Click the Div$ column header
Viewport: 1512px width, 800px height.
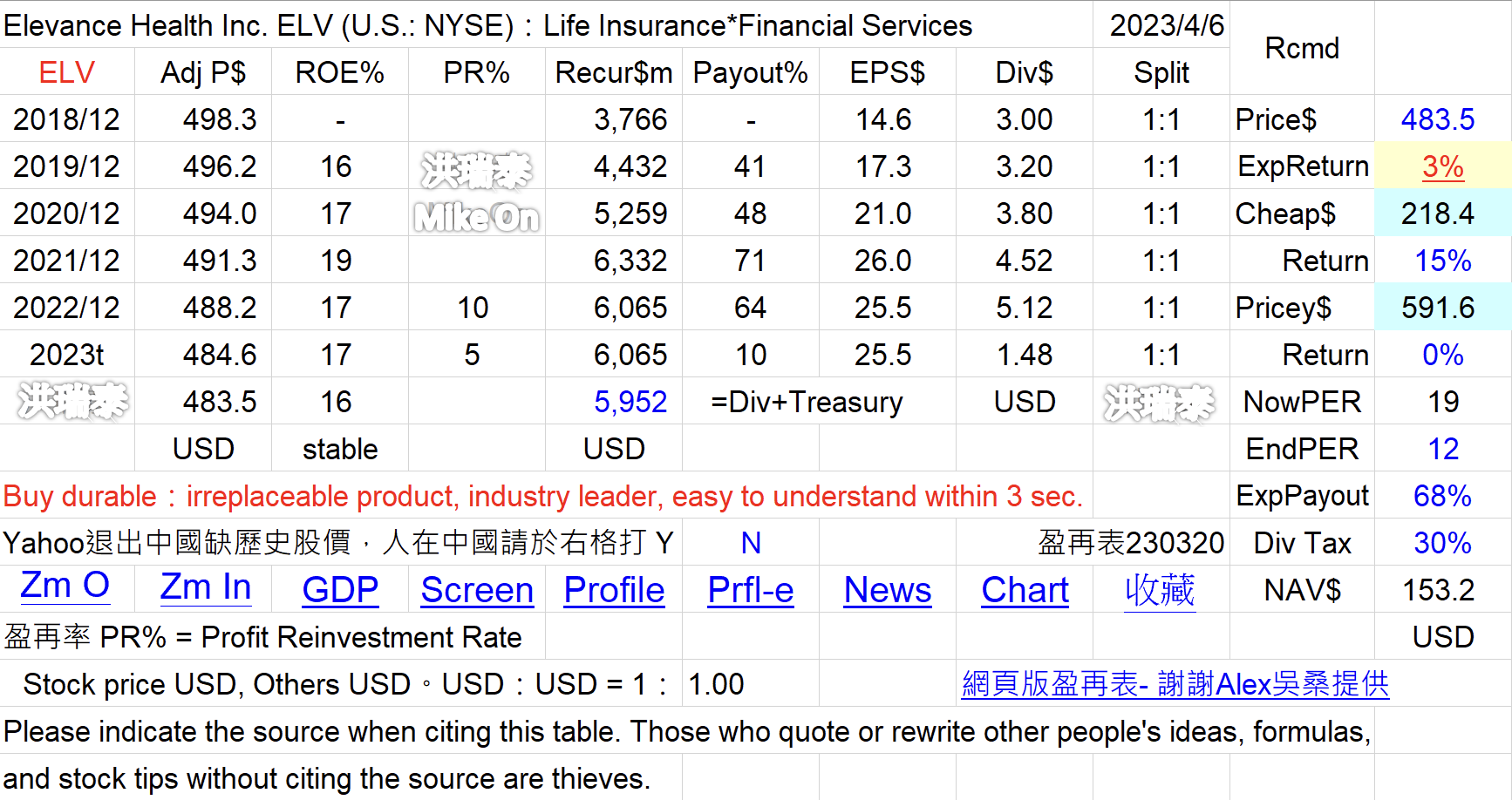1025,72
